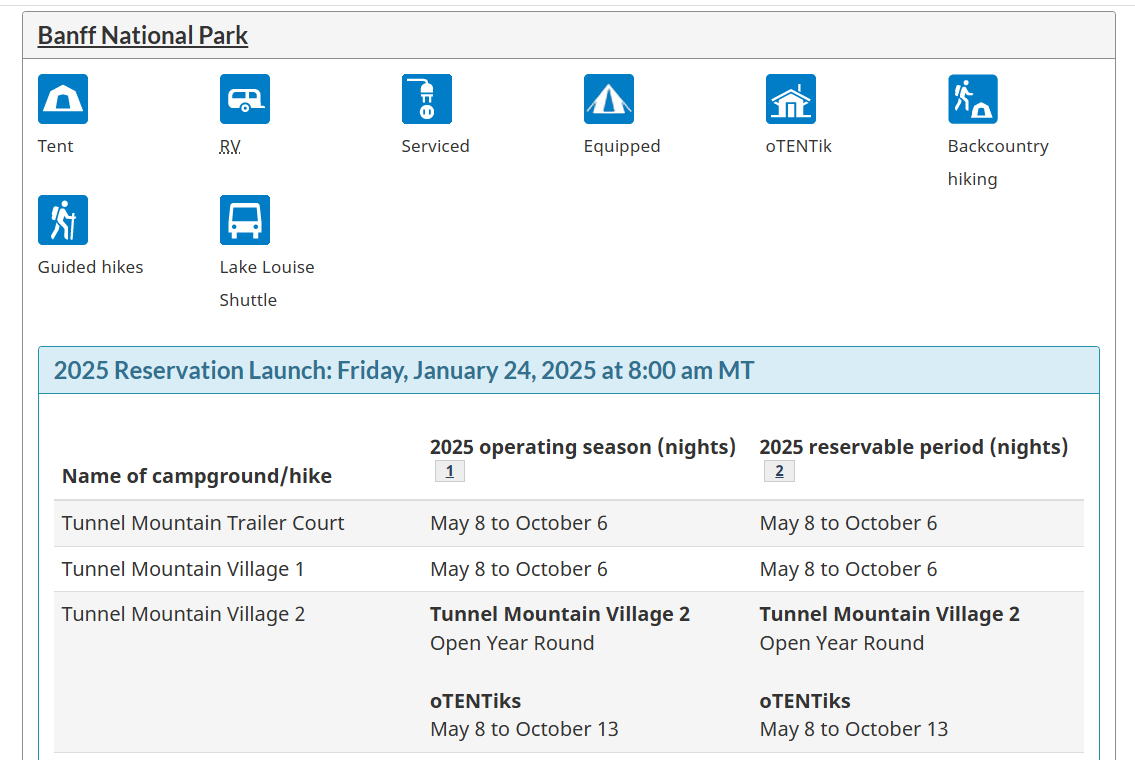Click the Equipped label text
Screen dimensions: 1135x760
(622, 147)
